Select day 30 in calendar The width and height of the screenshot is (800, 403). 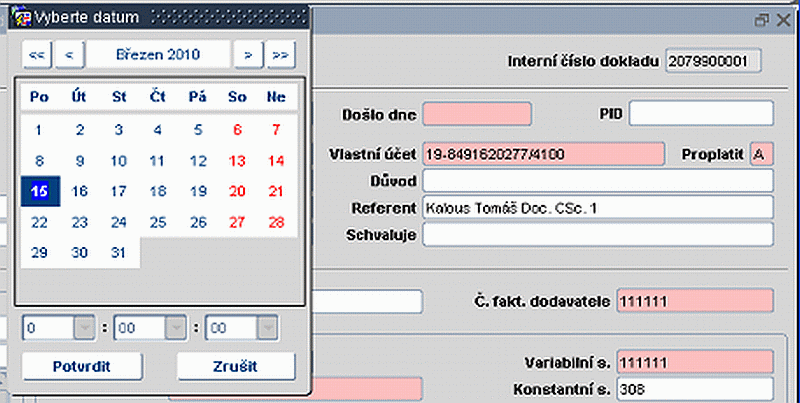80,253
